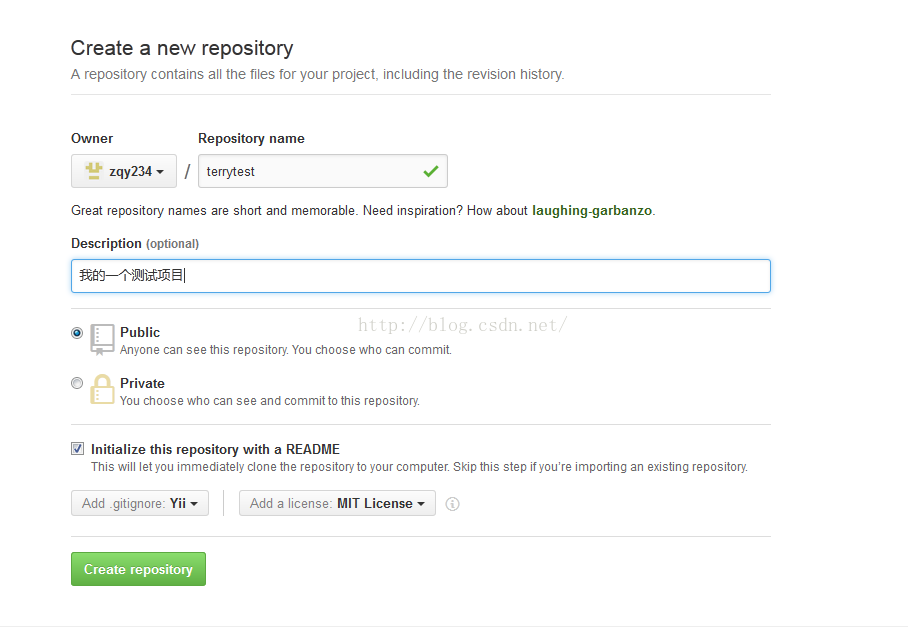Click into the Description text field
This screenshot has width=908, height=628.
(421, 276)
